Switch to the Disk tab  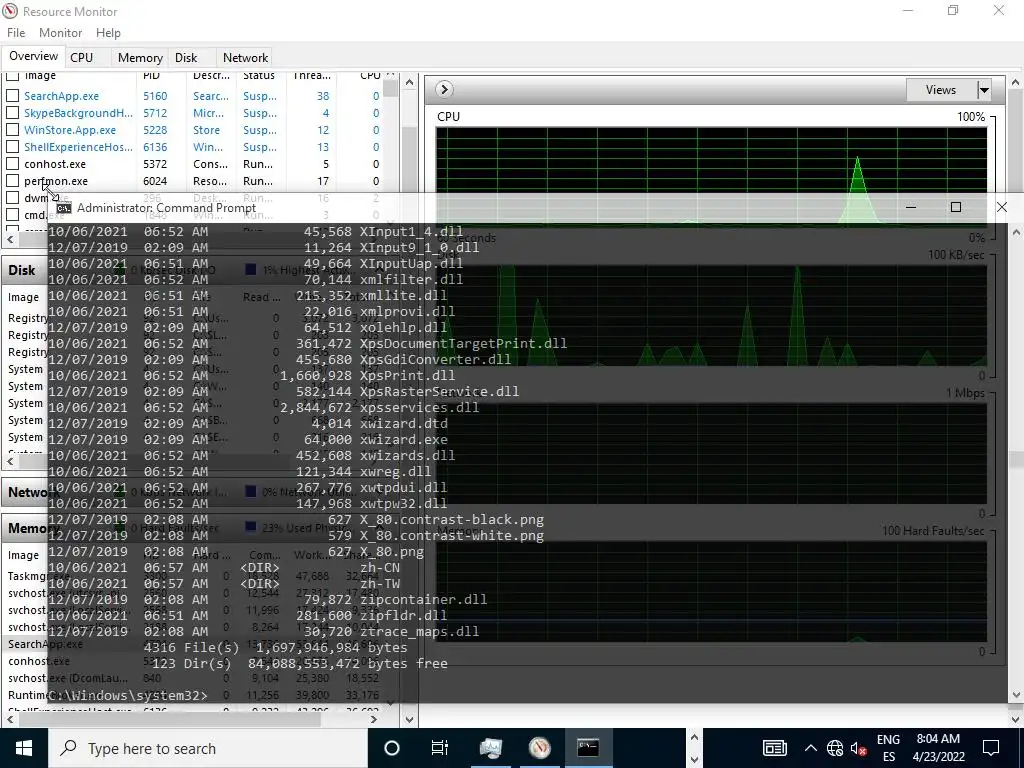(x=186, y=57)
